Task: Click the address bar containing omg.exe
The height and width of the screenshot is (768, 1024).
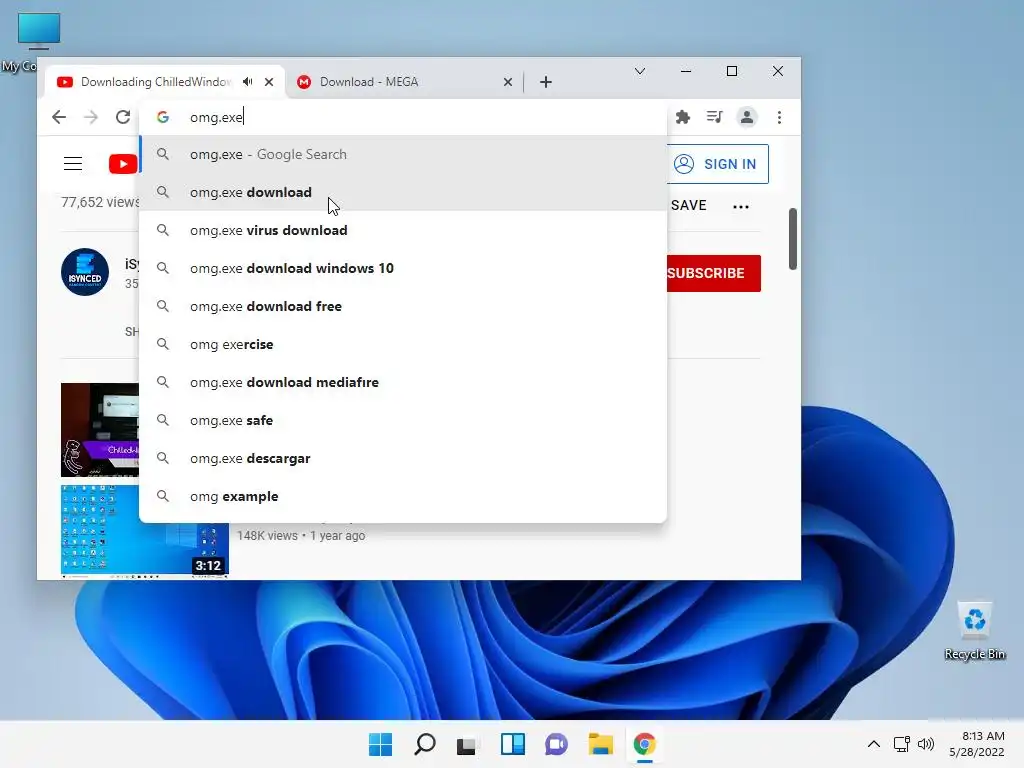Action: (405, 117)
